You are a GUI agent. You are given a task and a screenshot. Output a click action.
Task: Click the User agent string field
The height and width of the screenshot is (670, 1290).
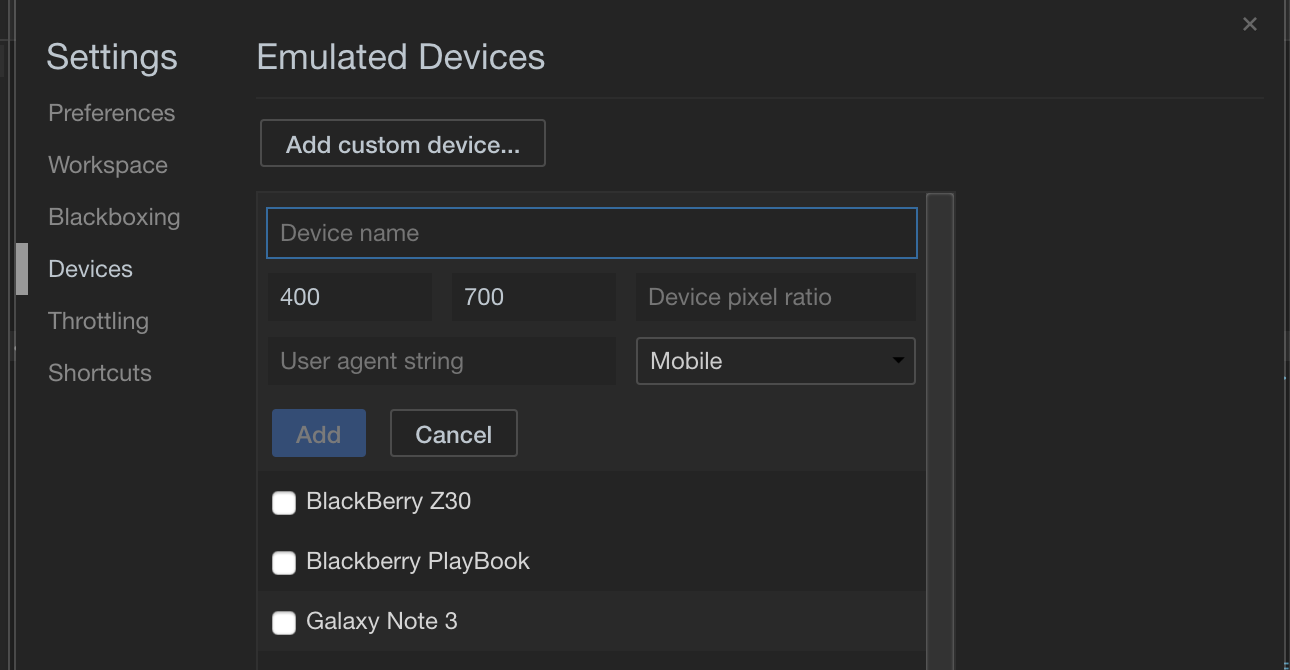441,361
